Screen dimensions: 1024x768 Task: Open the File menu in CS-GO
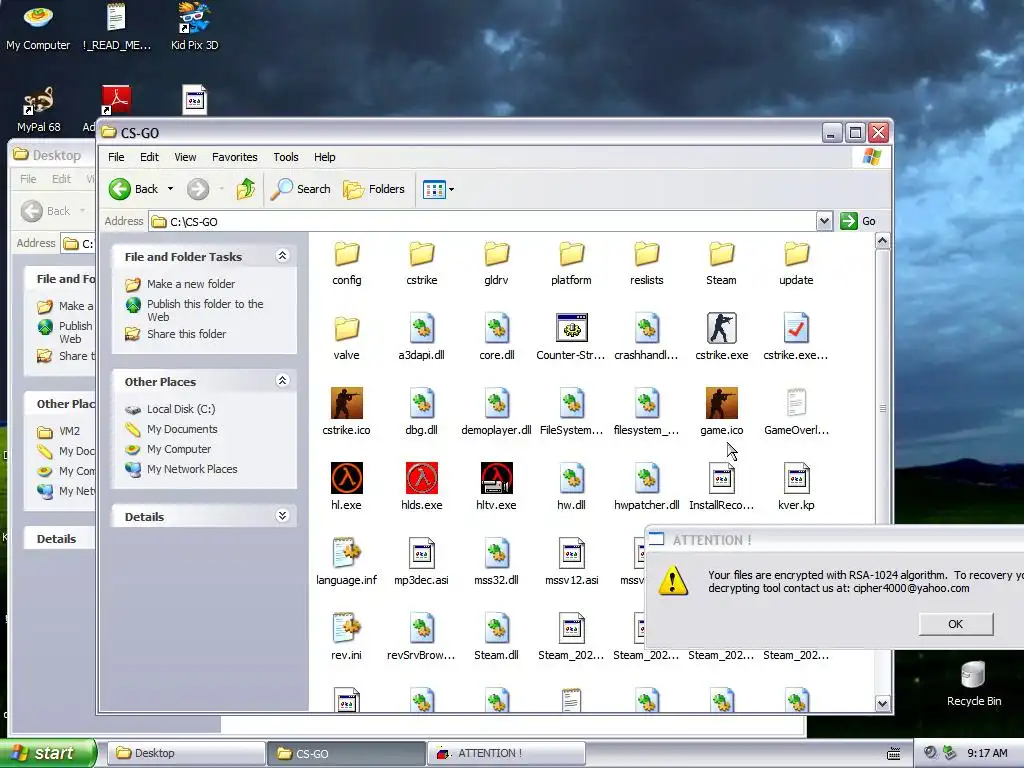tap(116, 157)
